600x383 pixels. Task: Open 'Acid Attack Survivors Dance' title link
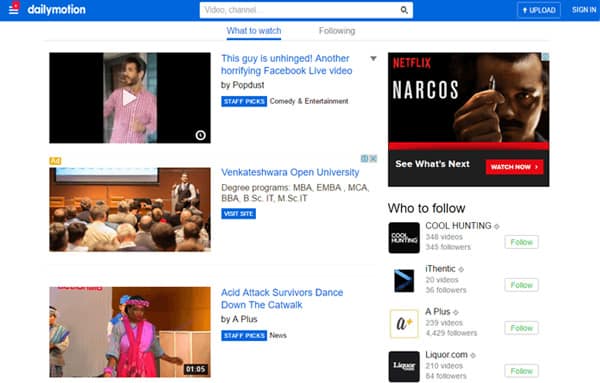click(282, 299)
